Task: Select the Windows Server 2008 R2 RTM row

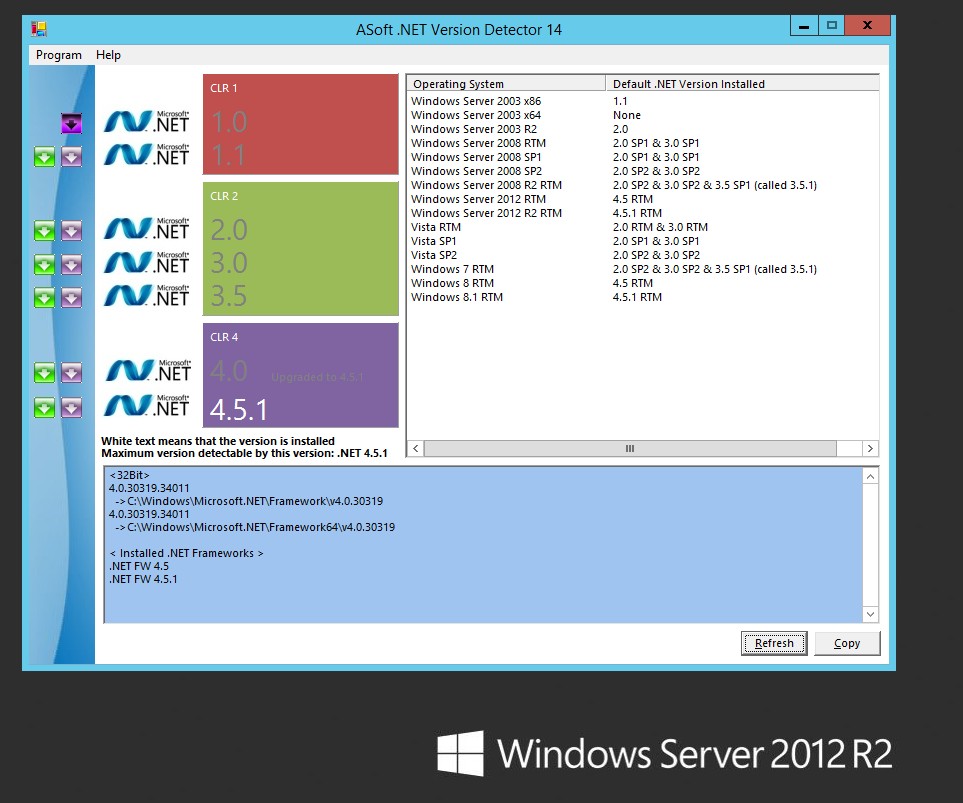Action: pyautogui.click(x=643, y=185)
